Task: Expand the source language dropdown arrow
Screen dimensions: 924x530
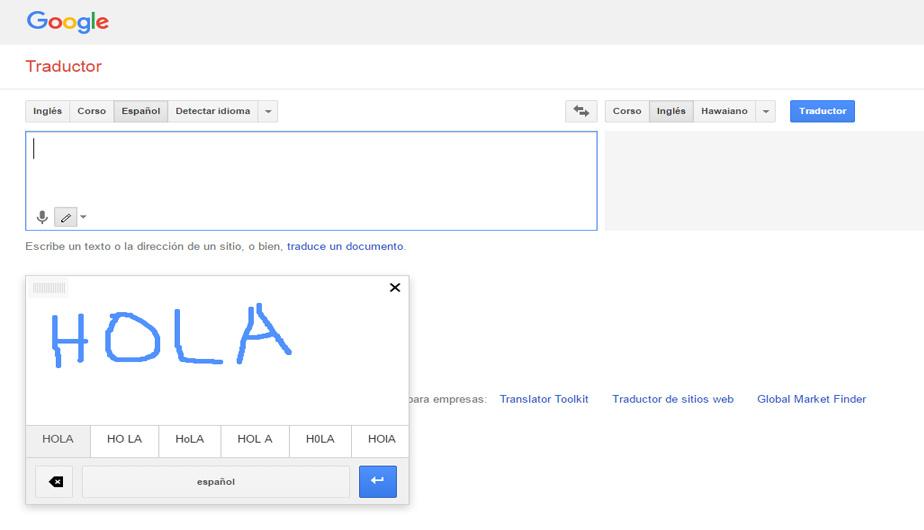Action: point(268,111)
